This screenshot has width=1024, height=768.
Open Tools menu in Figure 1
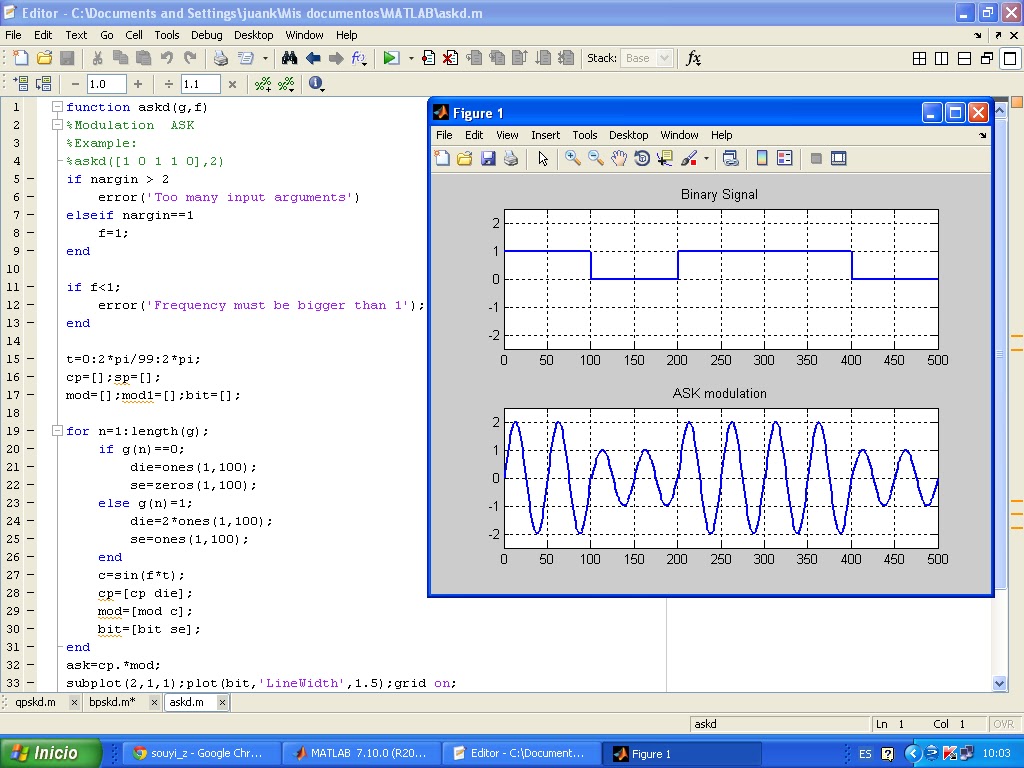tap(584, 135)
